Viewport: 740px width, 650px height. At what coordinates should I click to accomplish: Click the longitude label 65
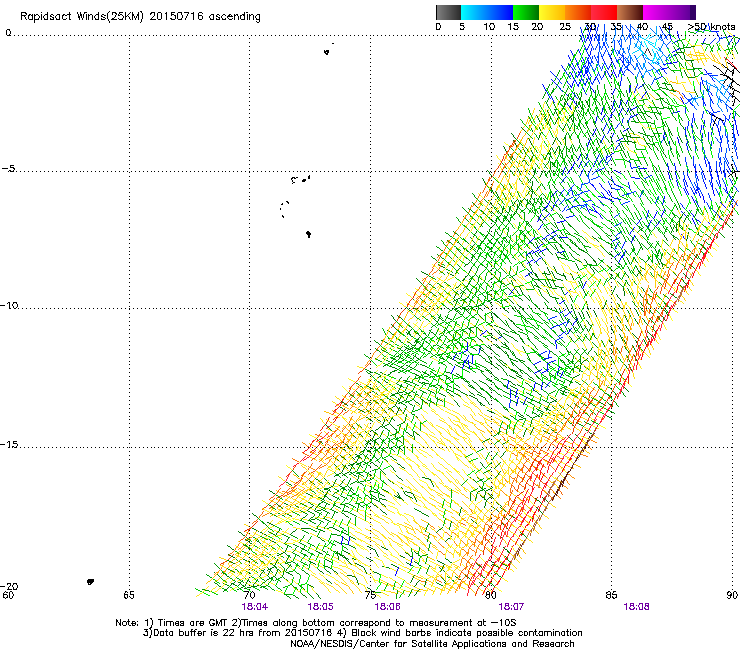point(128,595)
